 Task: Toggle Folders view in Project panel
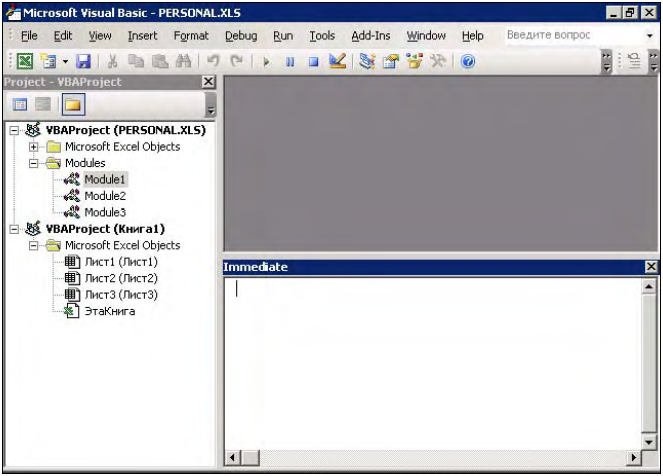pyautogui.click(x=73, y=104)
